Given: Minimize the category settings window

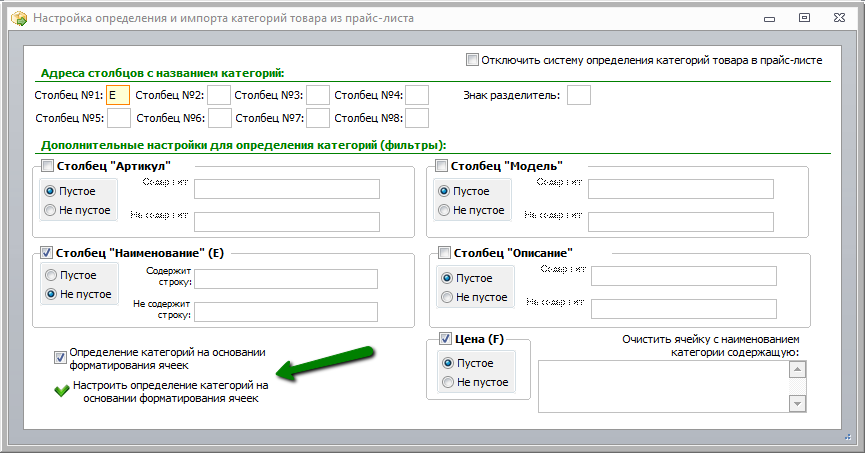Looking at the screenshot, I should (770, 19).
